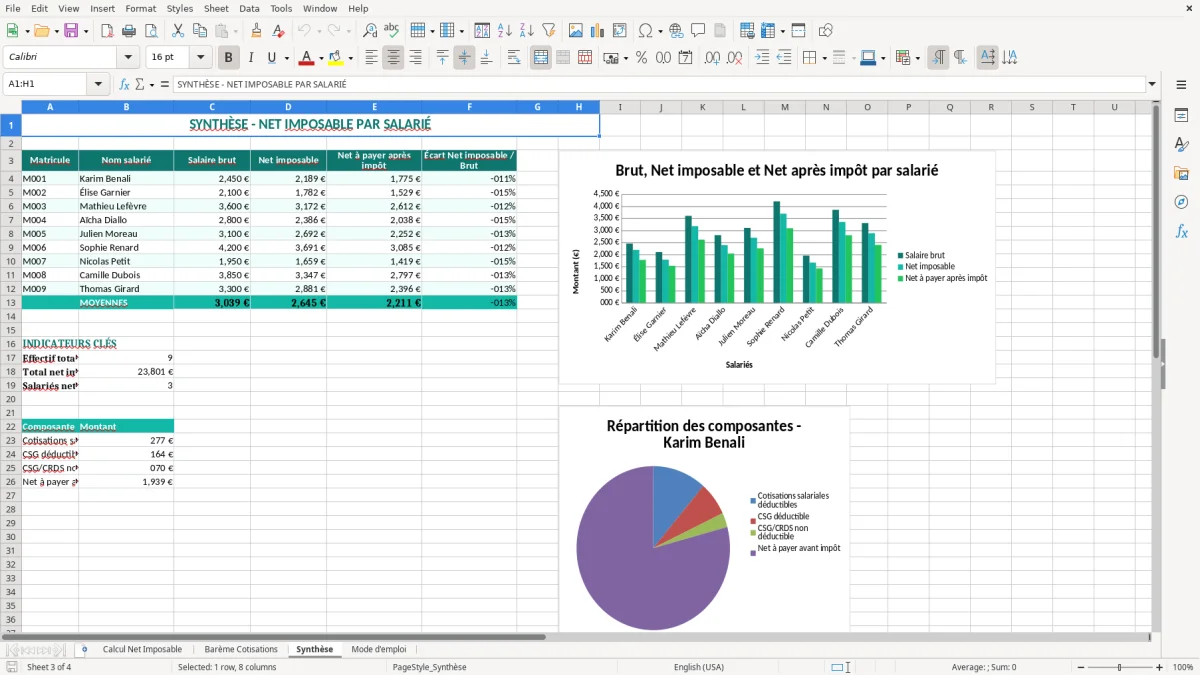Click the Sort Ascending icon
Image resolution: width=1200 pixels, height=675 pixels.
(x=505, y=31)
